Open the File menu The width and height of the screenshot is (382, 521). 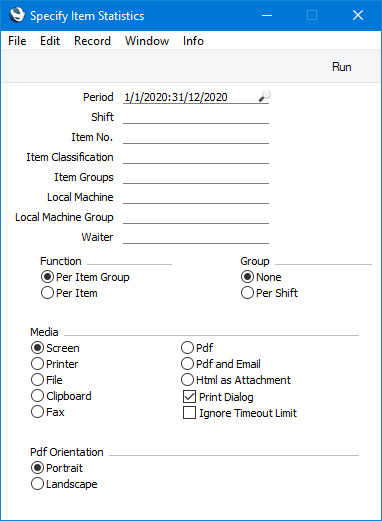17,41
